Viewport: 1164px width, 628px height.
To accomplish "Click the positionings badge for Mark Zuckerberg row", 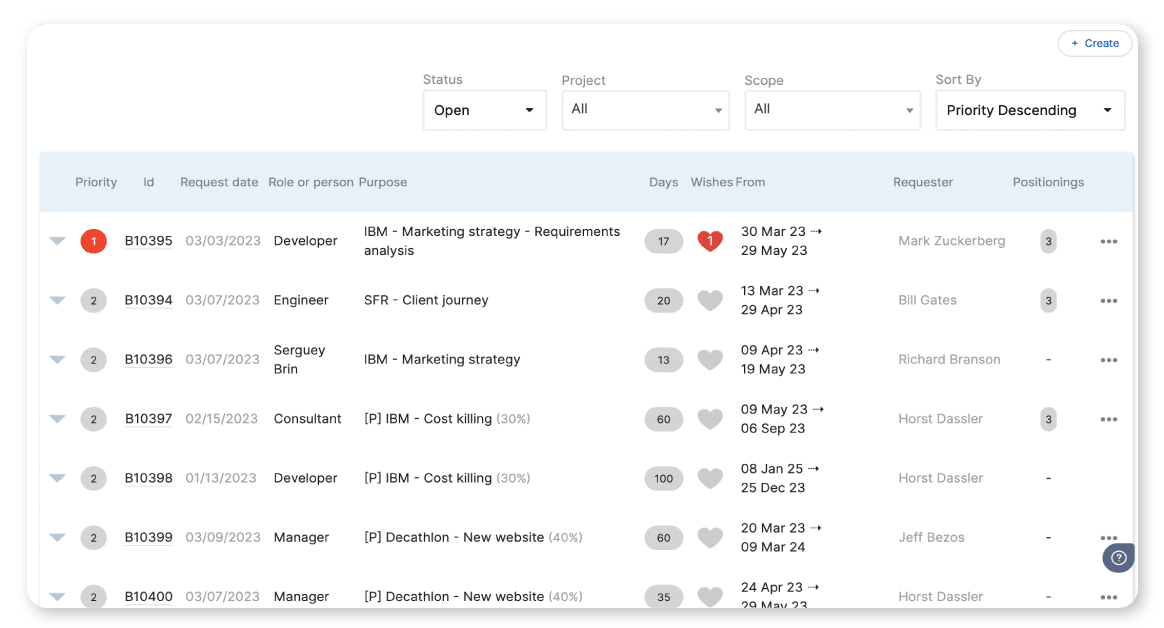I will [x=1048, y=241].
